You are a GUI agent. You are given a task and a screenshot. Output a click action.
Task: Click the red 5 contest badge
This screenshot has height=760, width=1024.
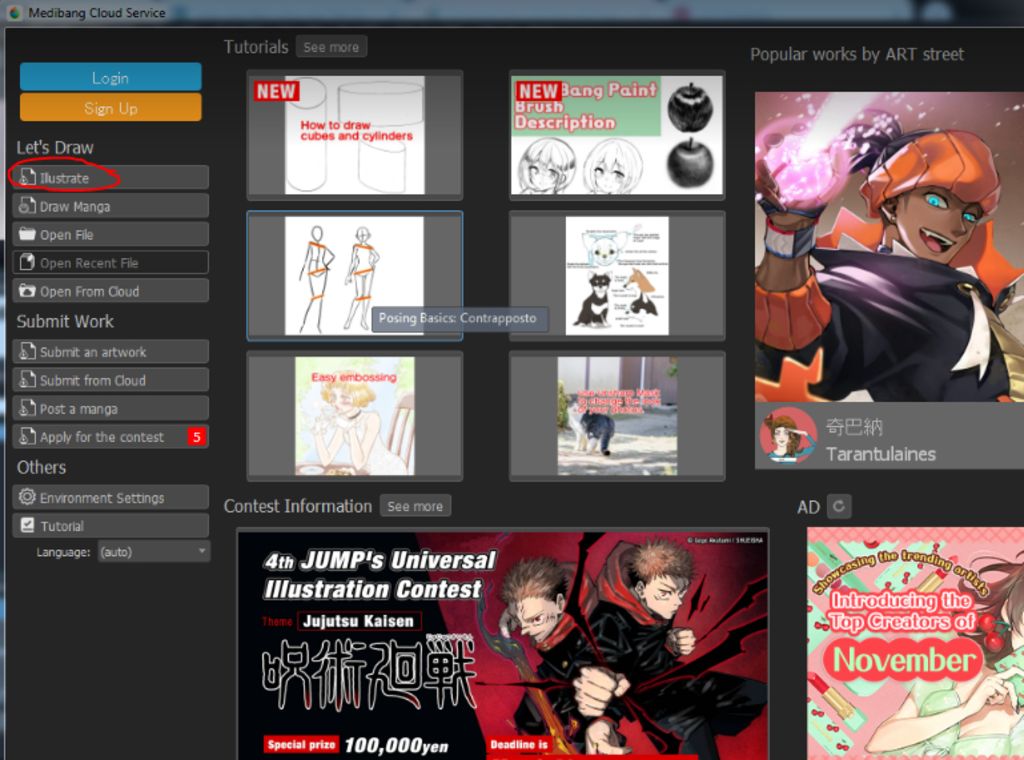(197, 437)
